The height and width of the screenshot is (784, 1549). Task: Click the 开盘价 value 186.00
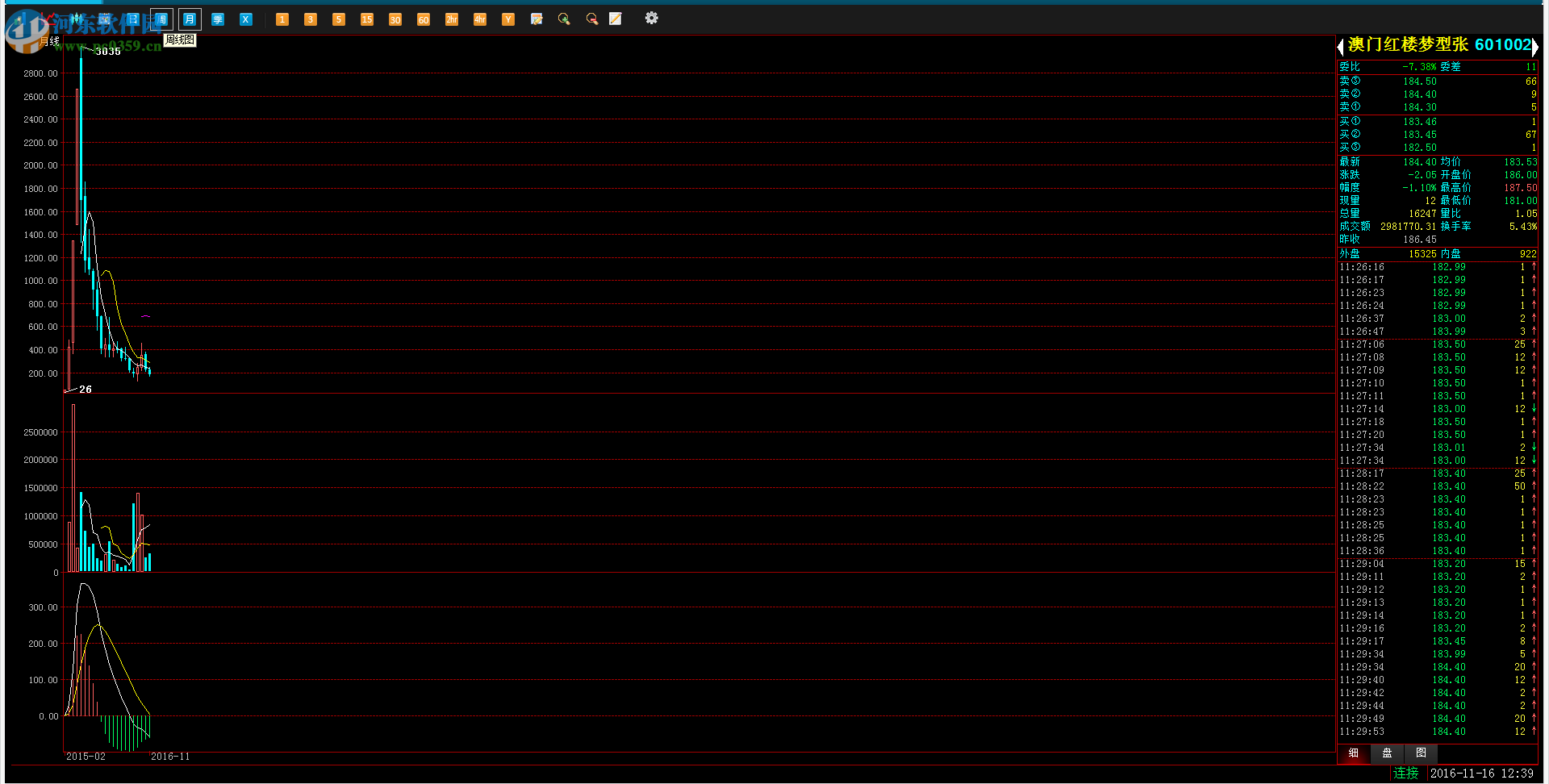pyautogui.click(x=1521, y=175)
